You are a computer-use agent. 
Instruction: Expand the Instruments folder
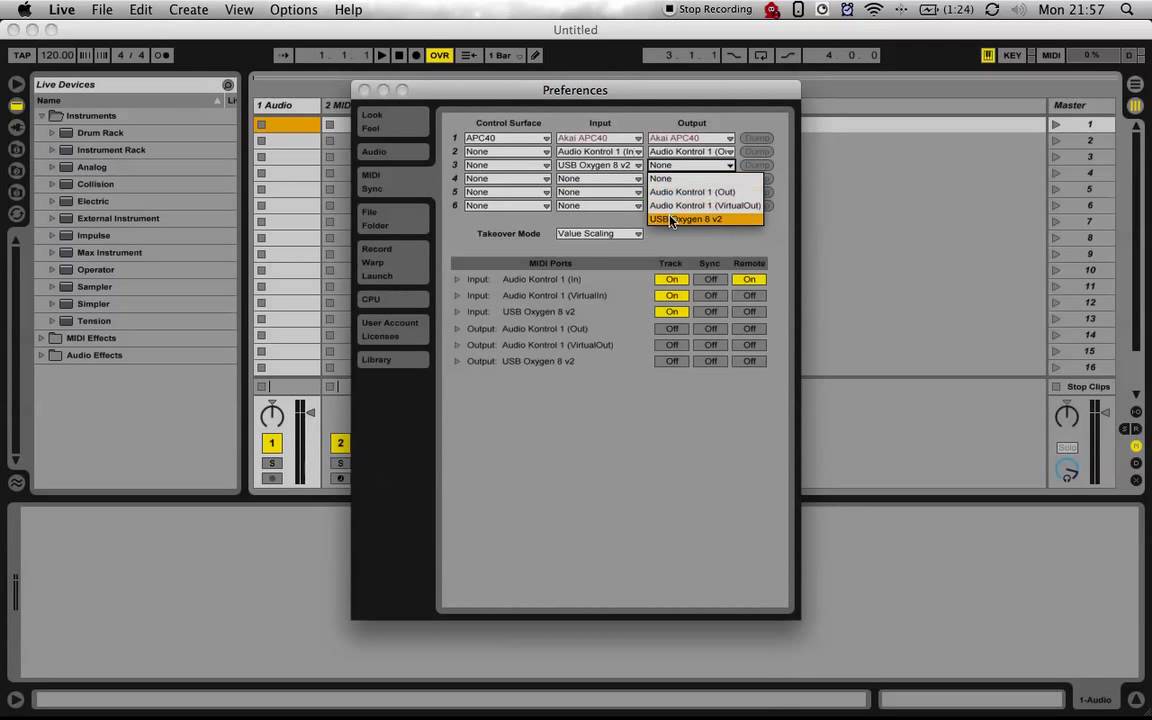click(x=42, y=116)
